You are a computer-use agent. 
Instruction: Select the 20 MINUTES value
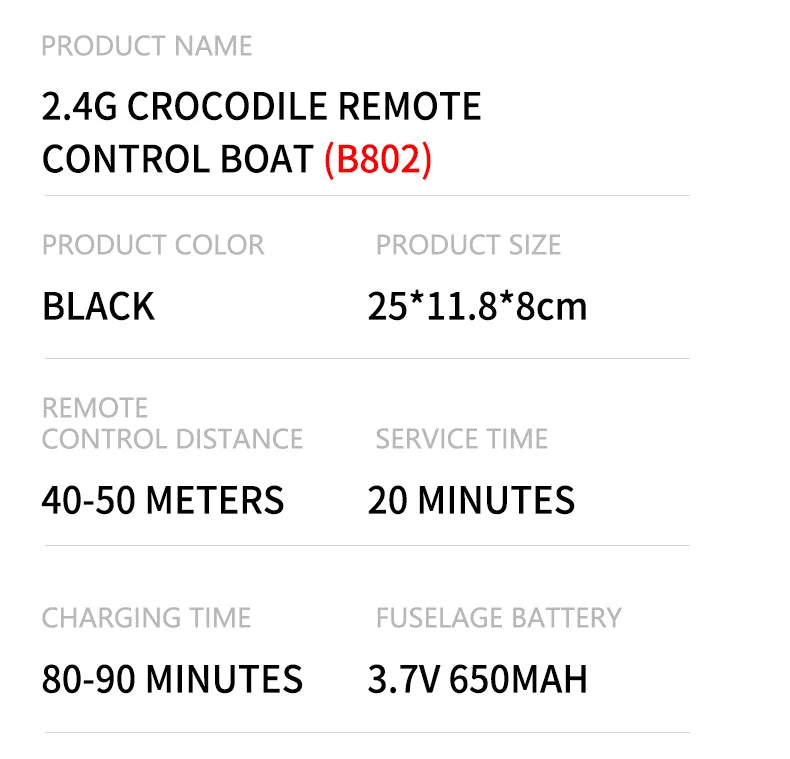click(x=471, y=500)
